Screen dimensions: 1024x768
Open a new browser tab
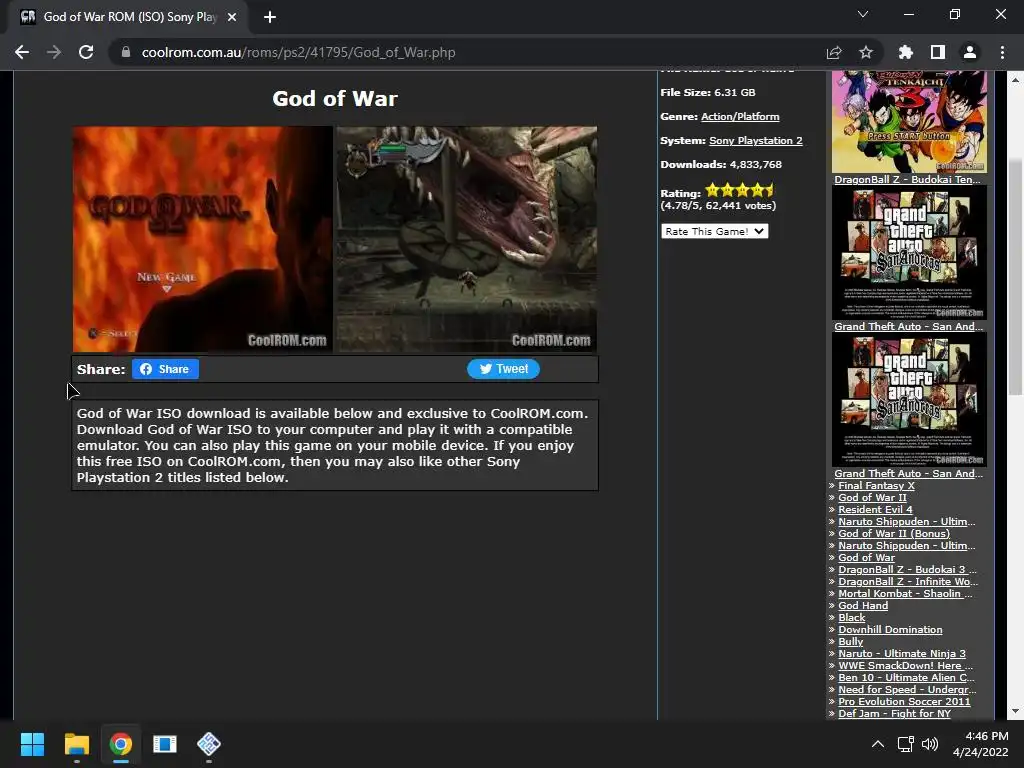[270, 17]
